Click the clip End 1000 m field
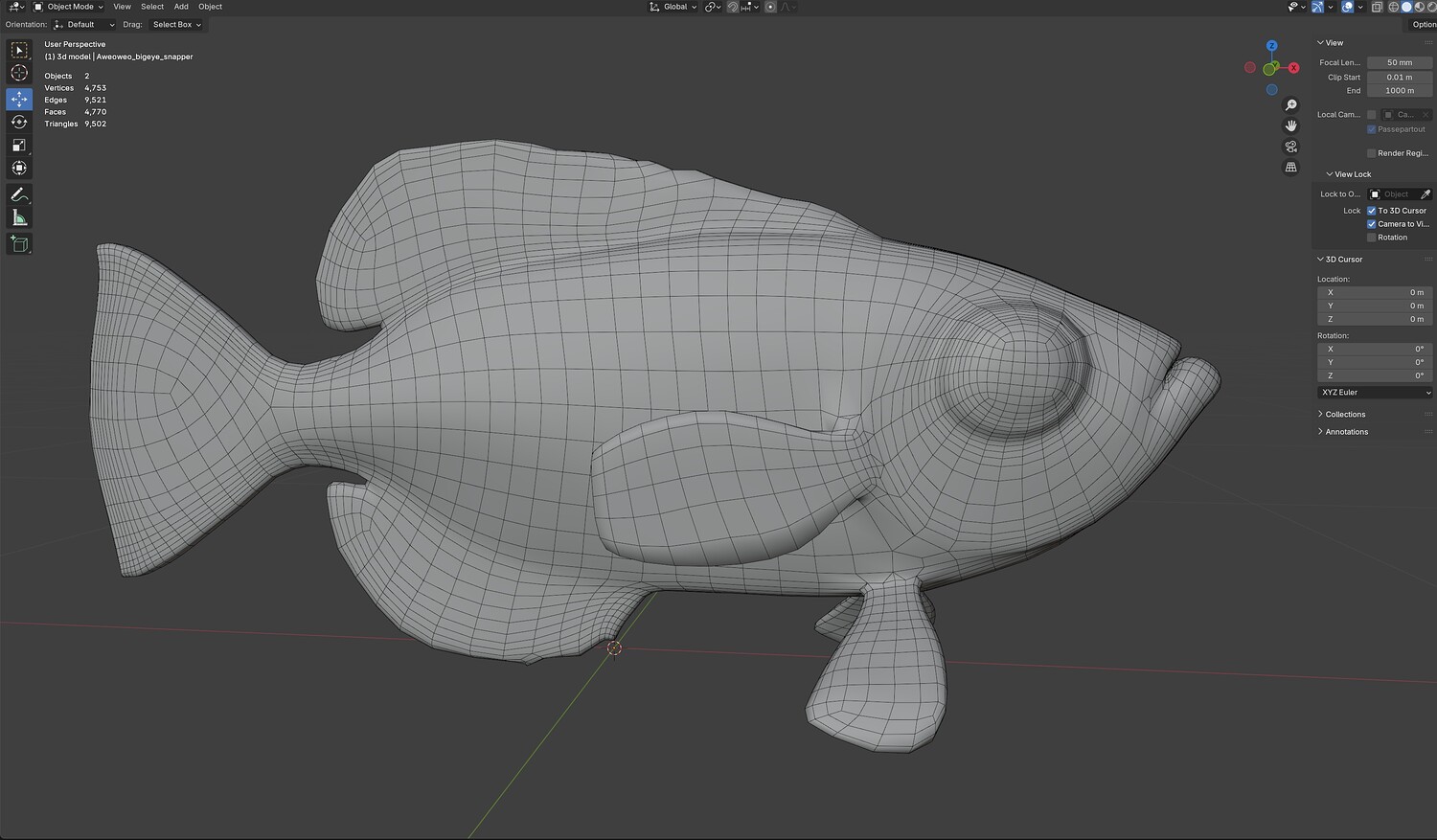The image size is (1437, 840). point(1400,91)
